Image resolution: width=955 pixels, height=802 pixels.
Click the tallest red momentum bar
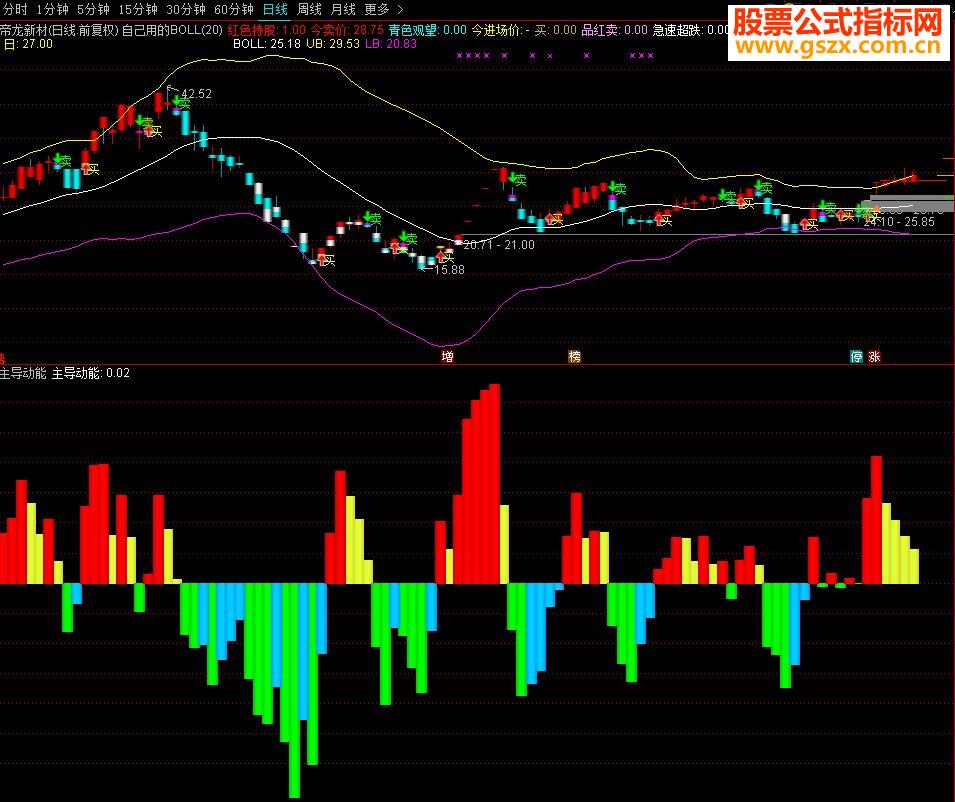click(495, 484)
